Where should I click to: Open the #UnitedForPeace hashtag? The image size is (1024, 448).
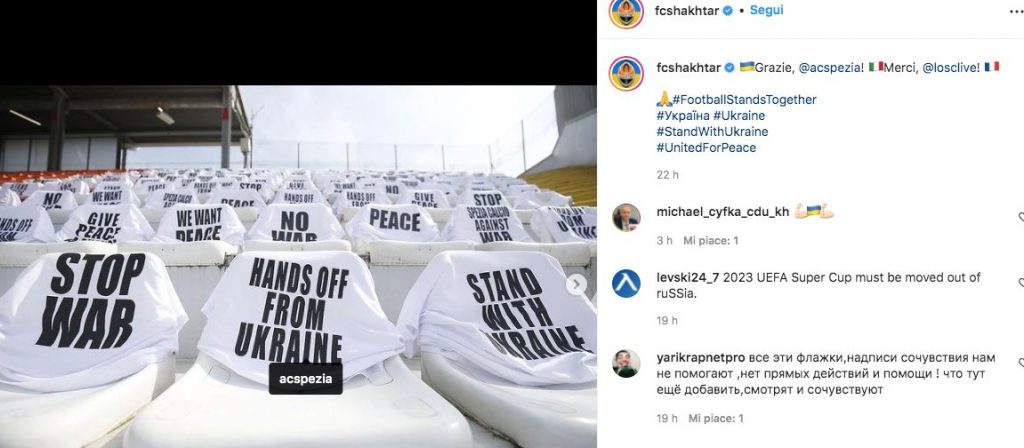(x=706, y=148)
